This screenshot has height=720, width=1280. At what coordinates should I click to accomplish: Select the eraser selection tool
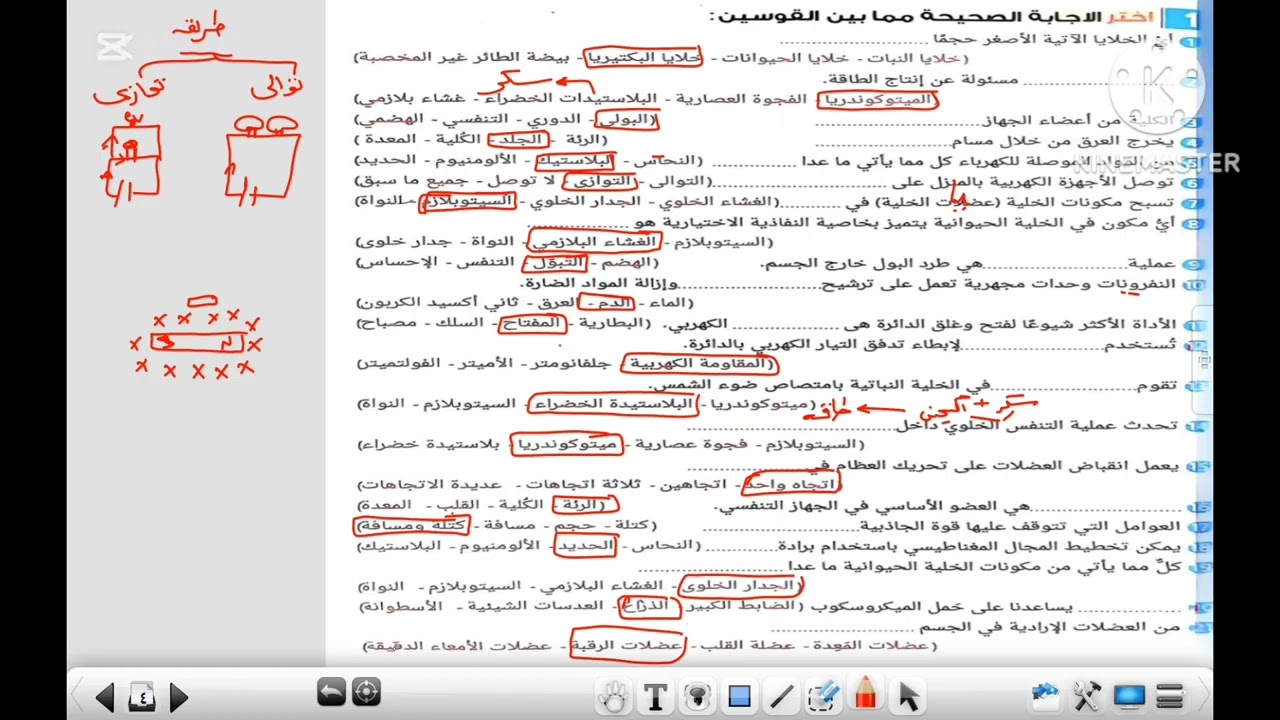click(x=823, y=697)
